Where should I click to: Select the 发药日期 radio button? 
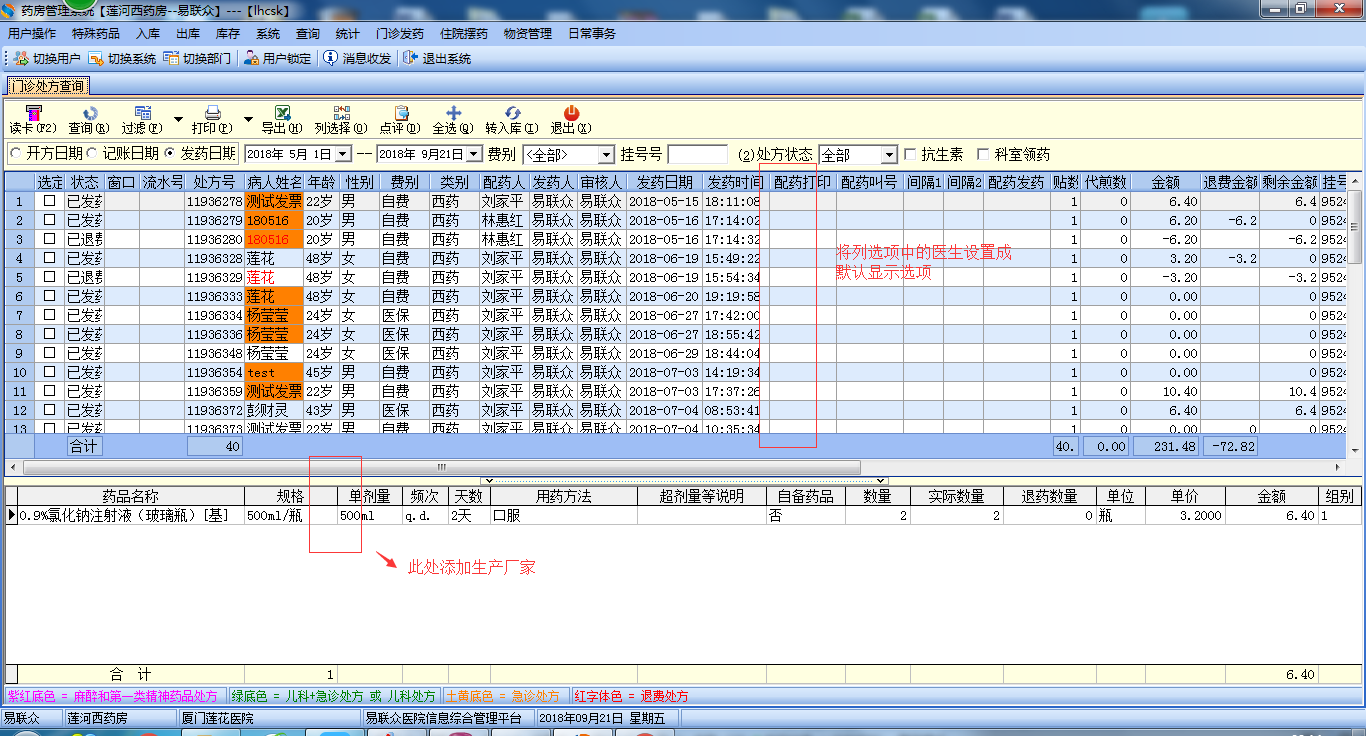(x=170, y=154)
